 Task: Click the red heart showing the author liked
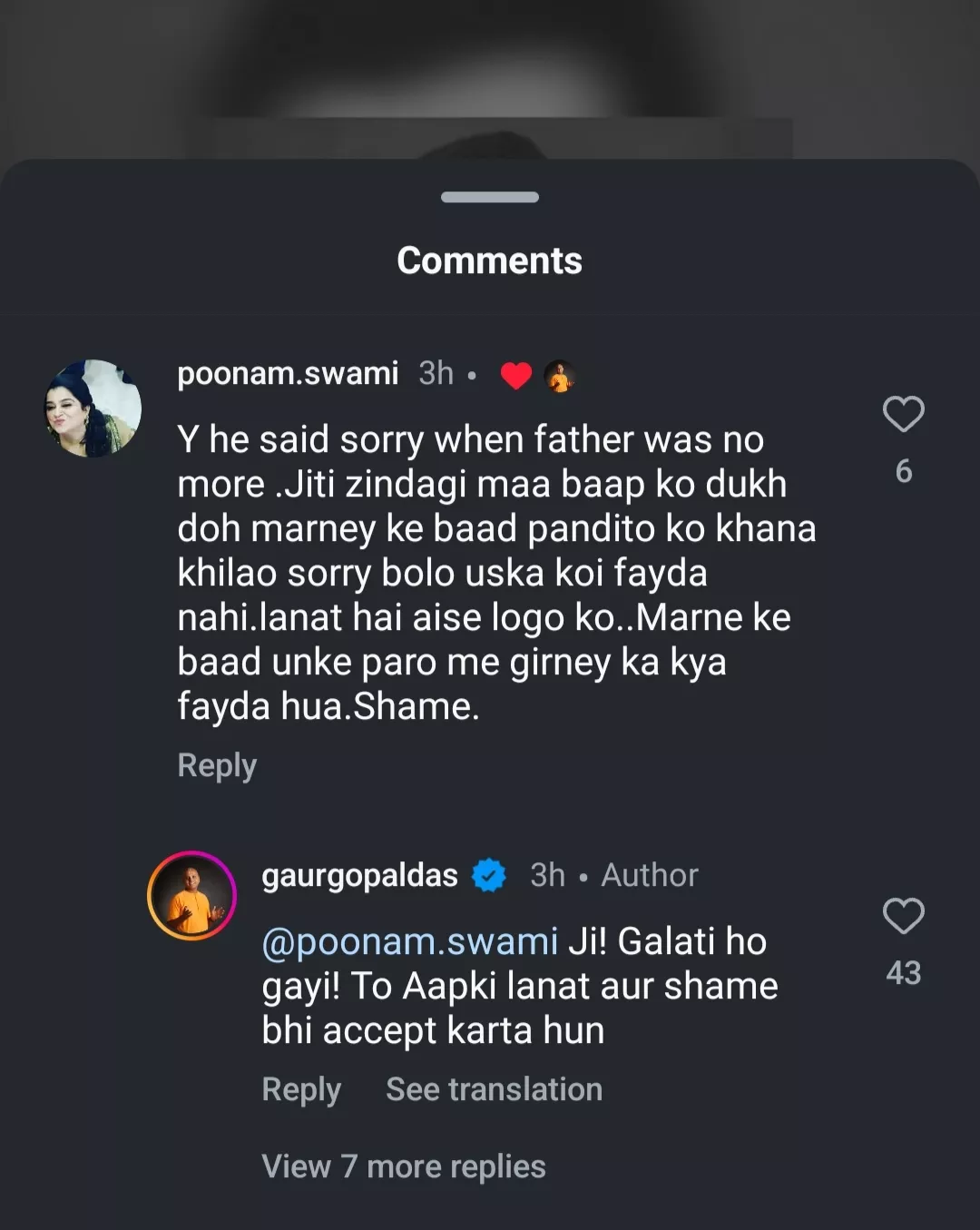(515, 373)
